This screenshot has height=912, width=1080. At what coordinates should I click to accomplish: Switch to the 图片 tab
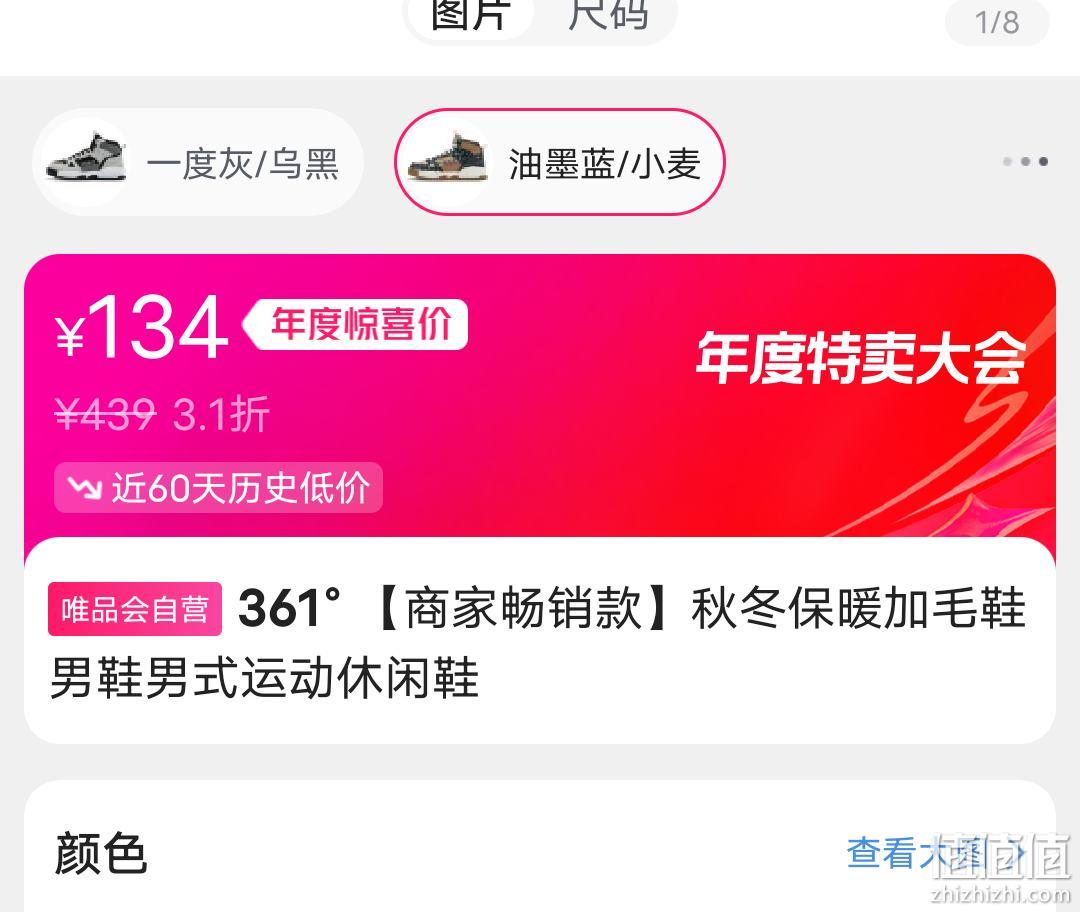pos(471,15)
